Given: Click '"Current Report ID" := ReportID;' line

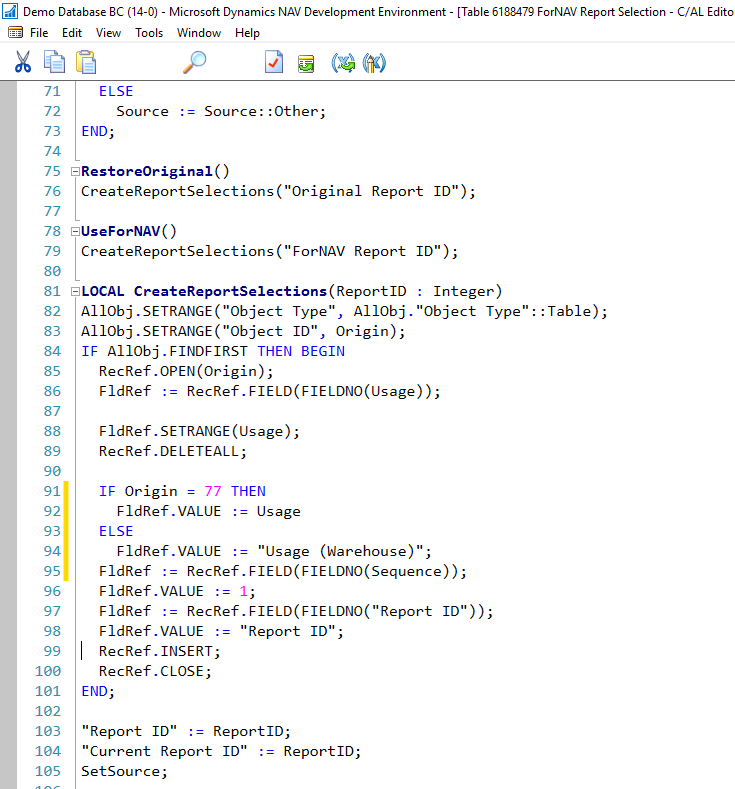Looking at the screenshot, I should pos(221,751).
